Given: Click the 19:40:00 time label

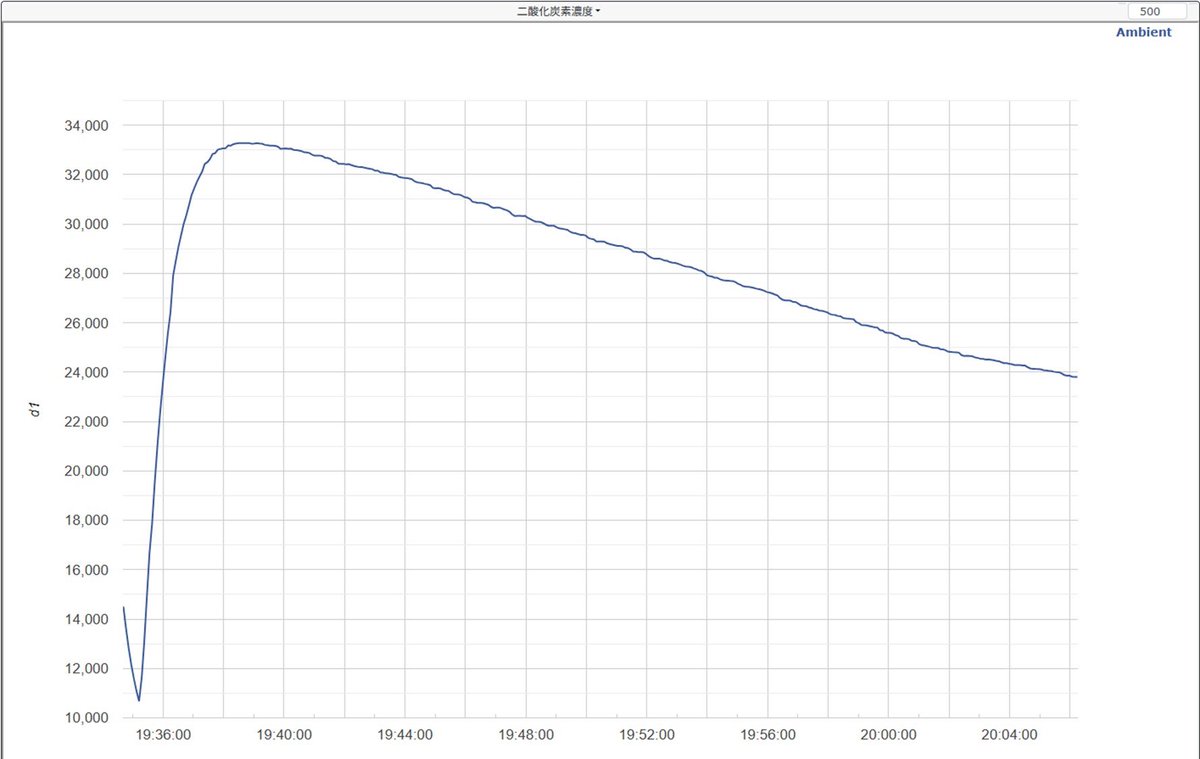Looking at the screenshot, I should click(284, 735).
